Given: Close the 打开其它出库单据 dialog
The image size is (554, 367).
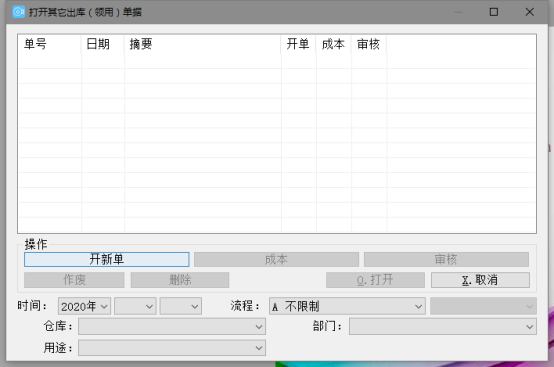Looking at the screenshot, I should point(529,12).
